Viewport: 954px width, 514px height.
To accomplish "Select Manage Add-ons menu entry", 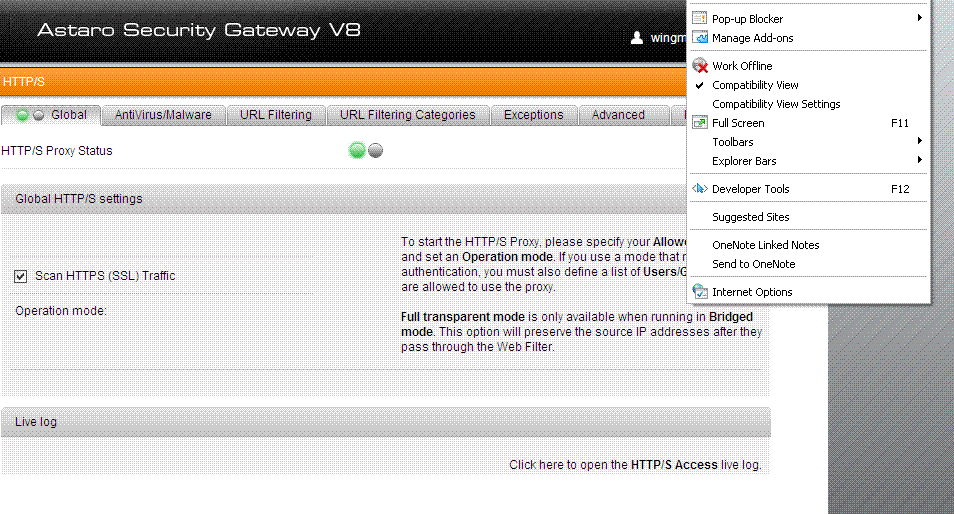I will (809, 38).
